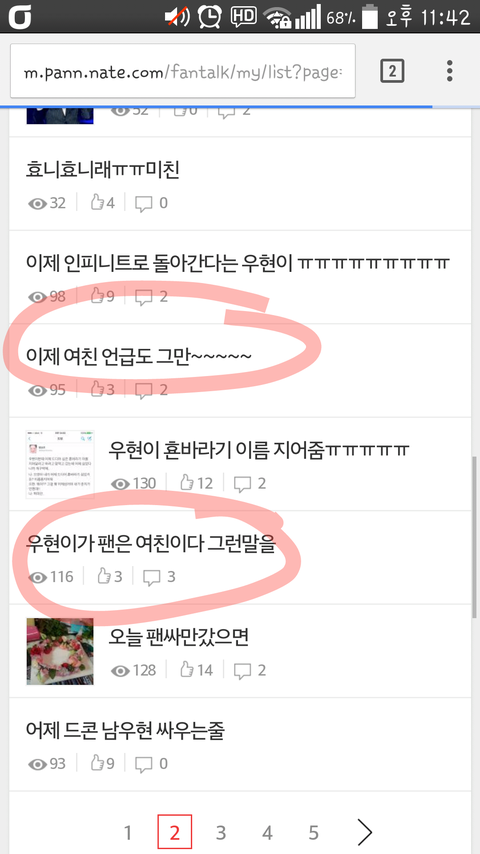
Task: Tap the comment bubble icon under 효니효니래 post
Action: coord(144,204)
